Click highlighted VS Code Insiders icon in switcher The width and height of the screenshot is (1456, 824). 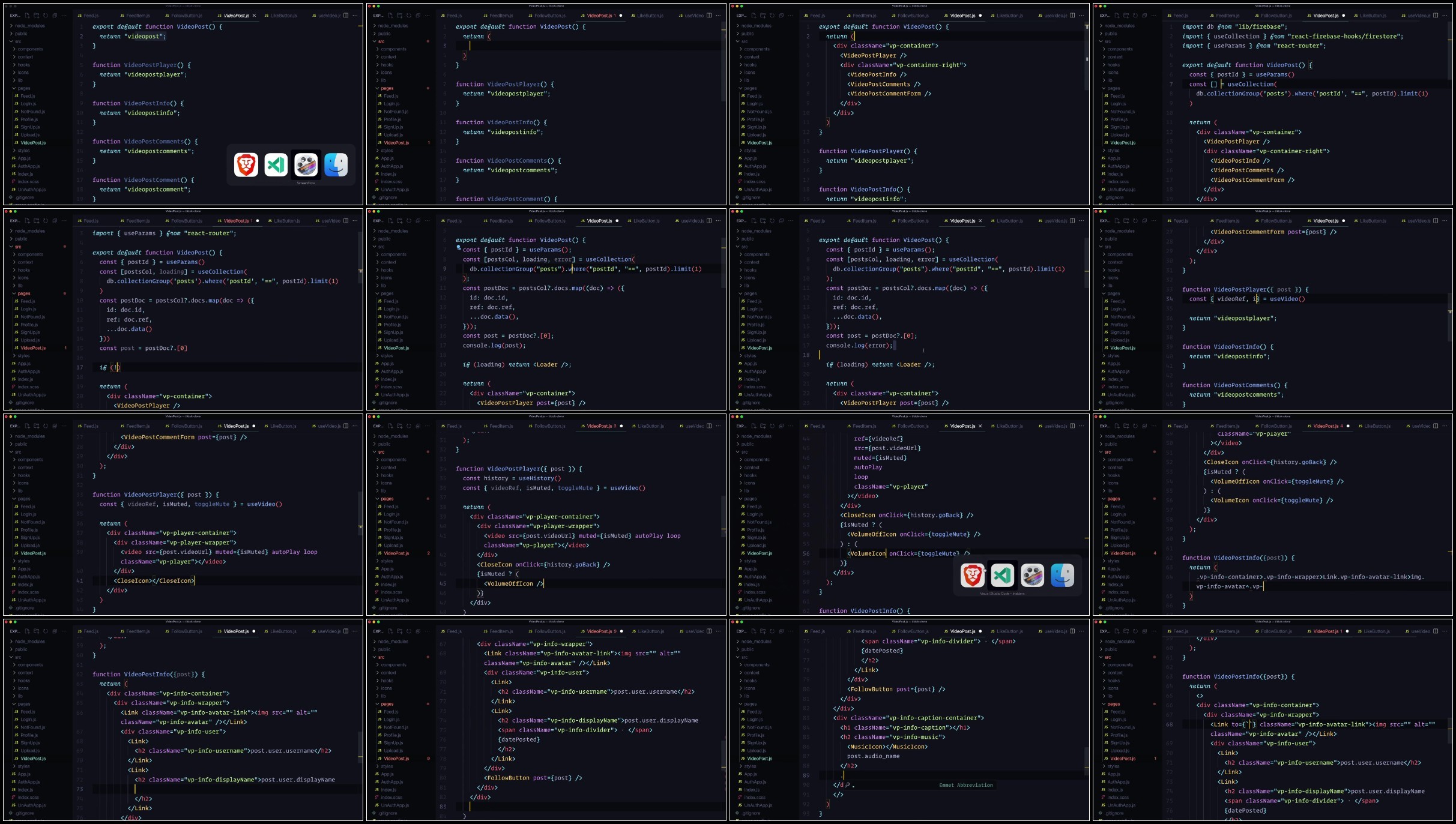[x=1002, y=576]
